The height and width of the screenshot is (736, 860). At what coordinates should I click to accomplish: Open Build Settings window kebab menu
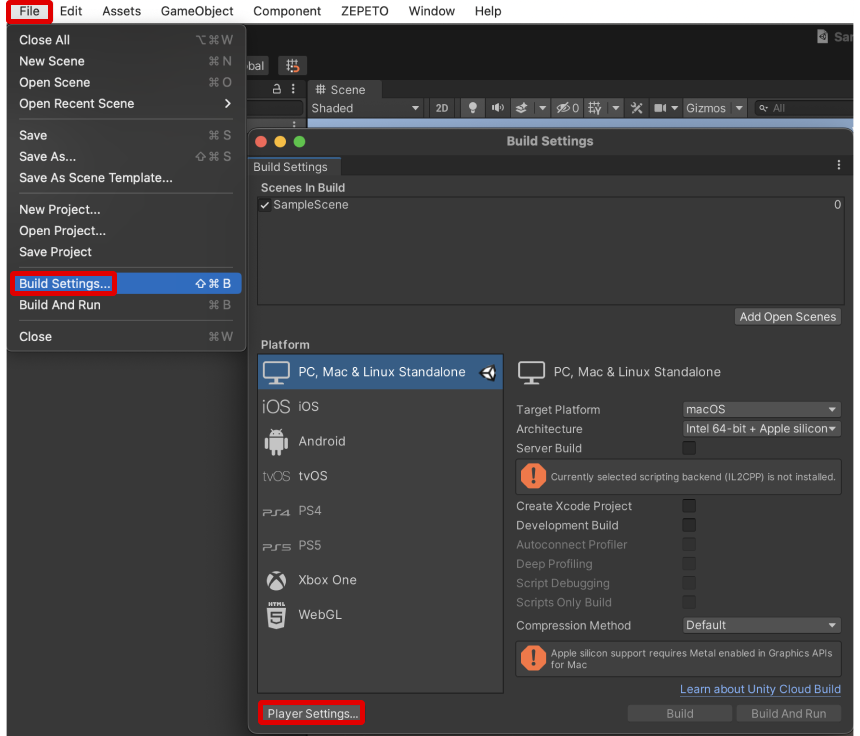click(838, 165)
